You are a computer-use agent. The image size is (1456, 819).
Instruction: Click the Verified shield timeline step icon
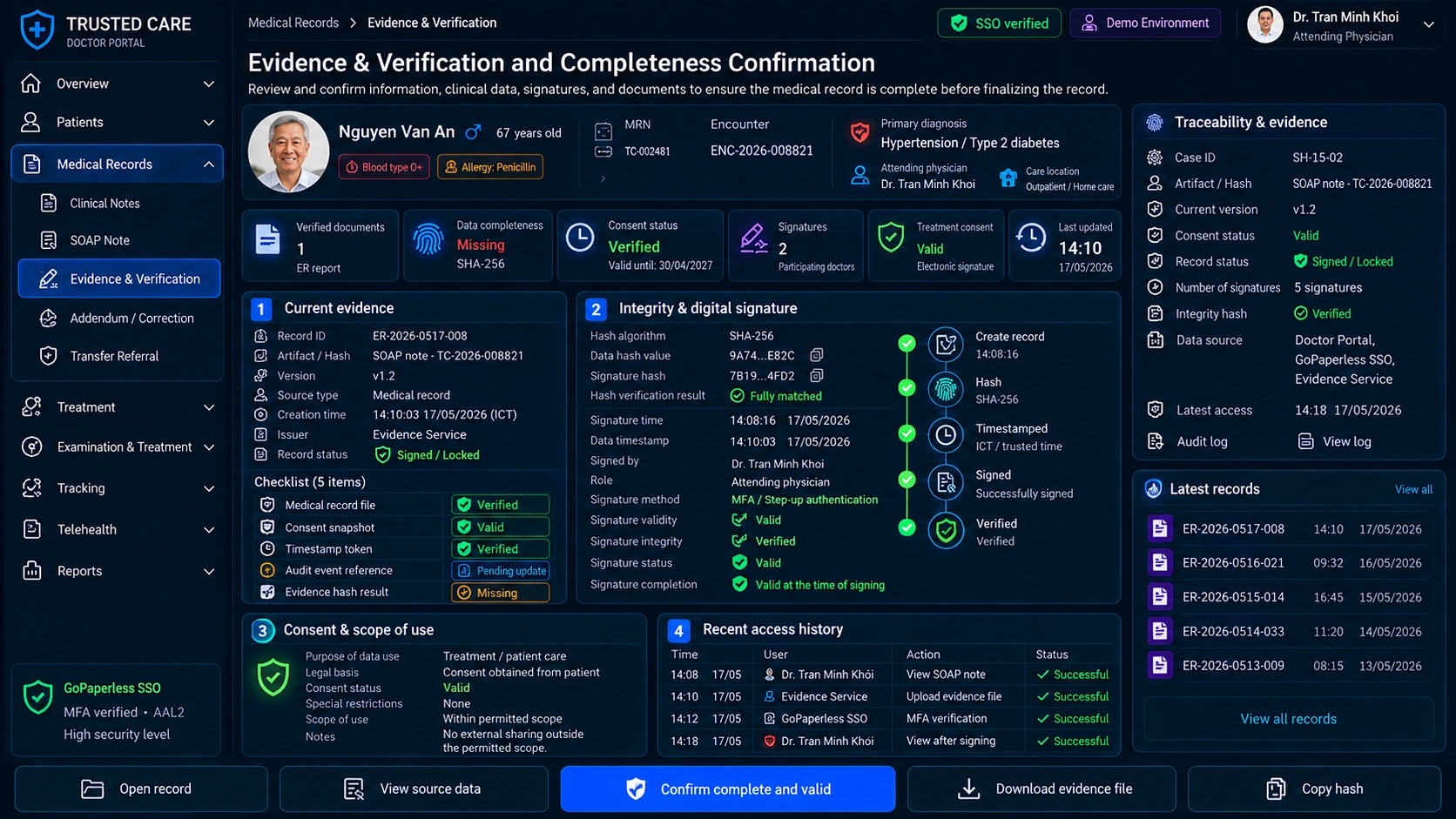[x=946, y=530]
